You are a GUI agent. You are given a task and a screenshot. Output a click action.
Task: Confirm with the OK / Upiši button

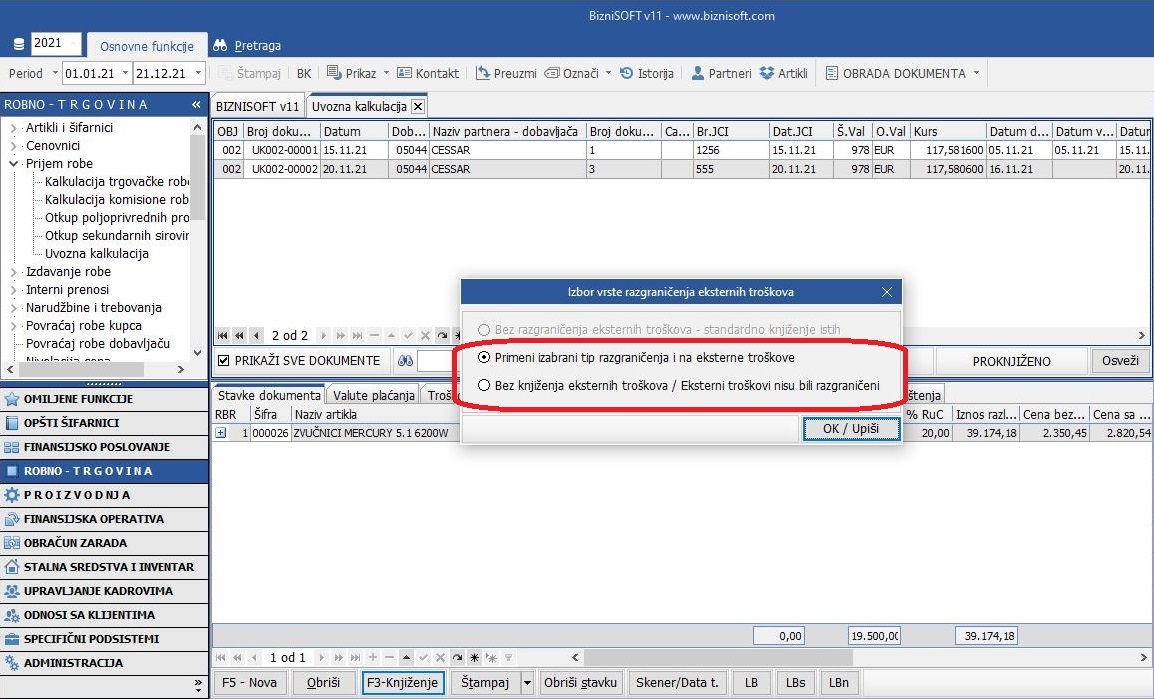(x=850, y=429)
